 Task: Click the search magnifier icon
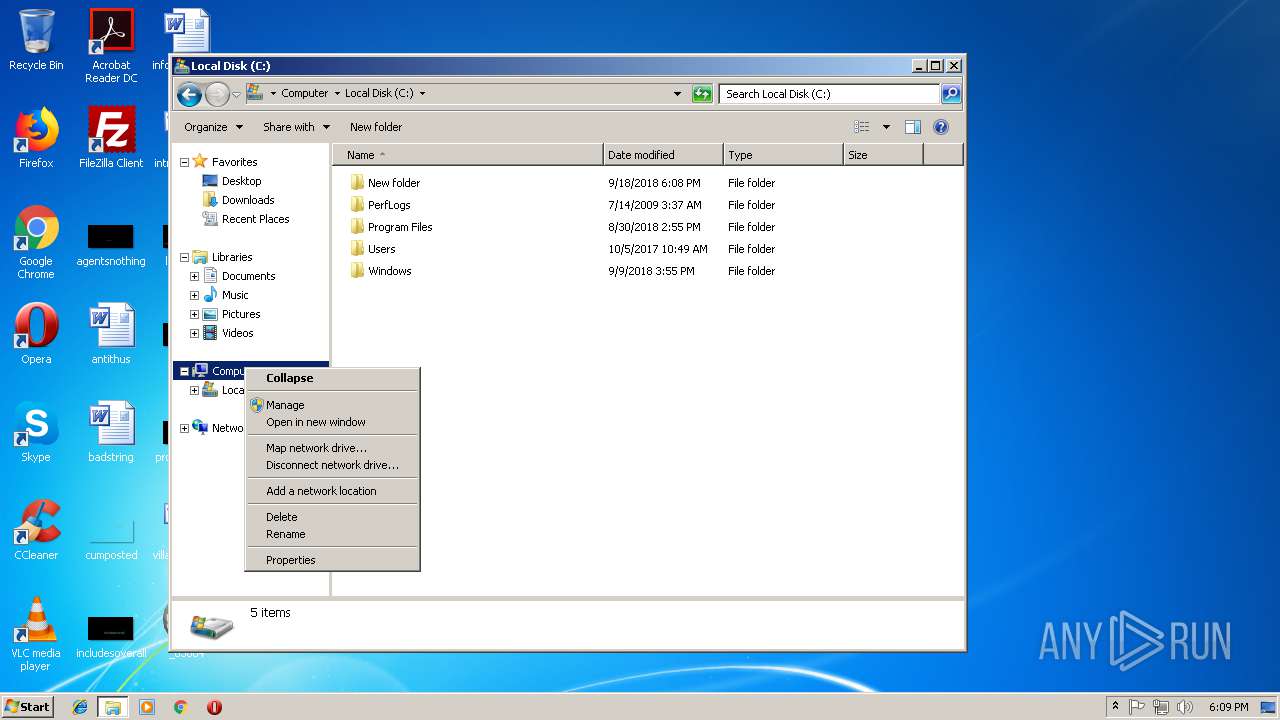pos(951,94)
